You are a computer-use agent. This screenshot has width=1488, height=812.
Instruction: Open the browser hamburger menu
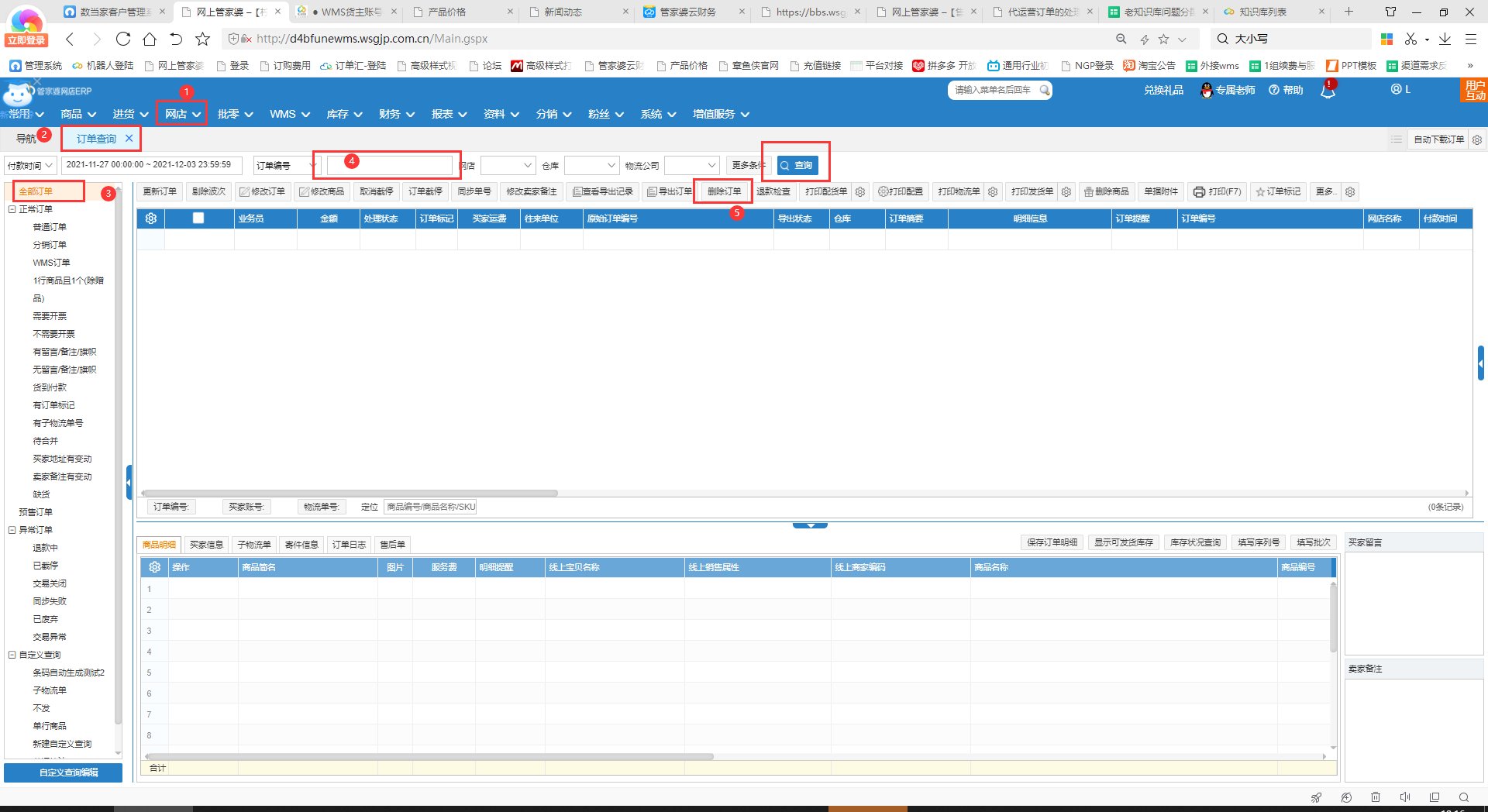(1470, 39)
